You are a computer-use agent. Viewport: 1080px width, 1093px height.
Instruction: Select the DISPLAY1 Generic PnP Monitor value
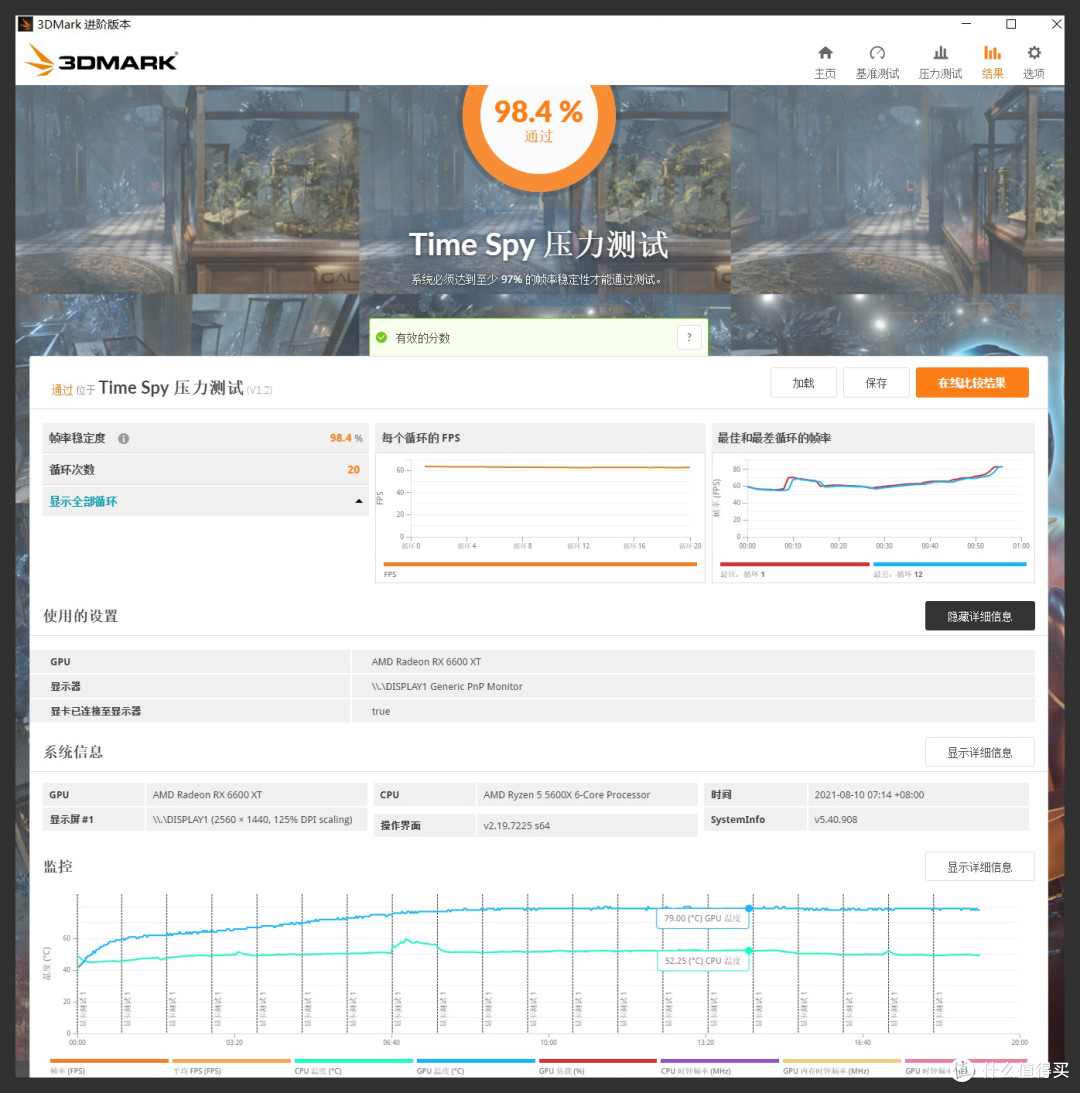tap(447, 687)
